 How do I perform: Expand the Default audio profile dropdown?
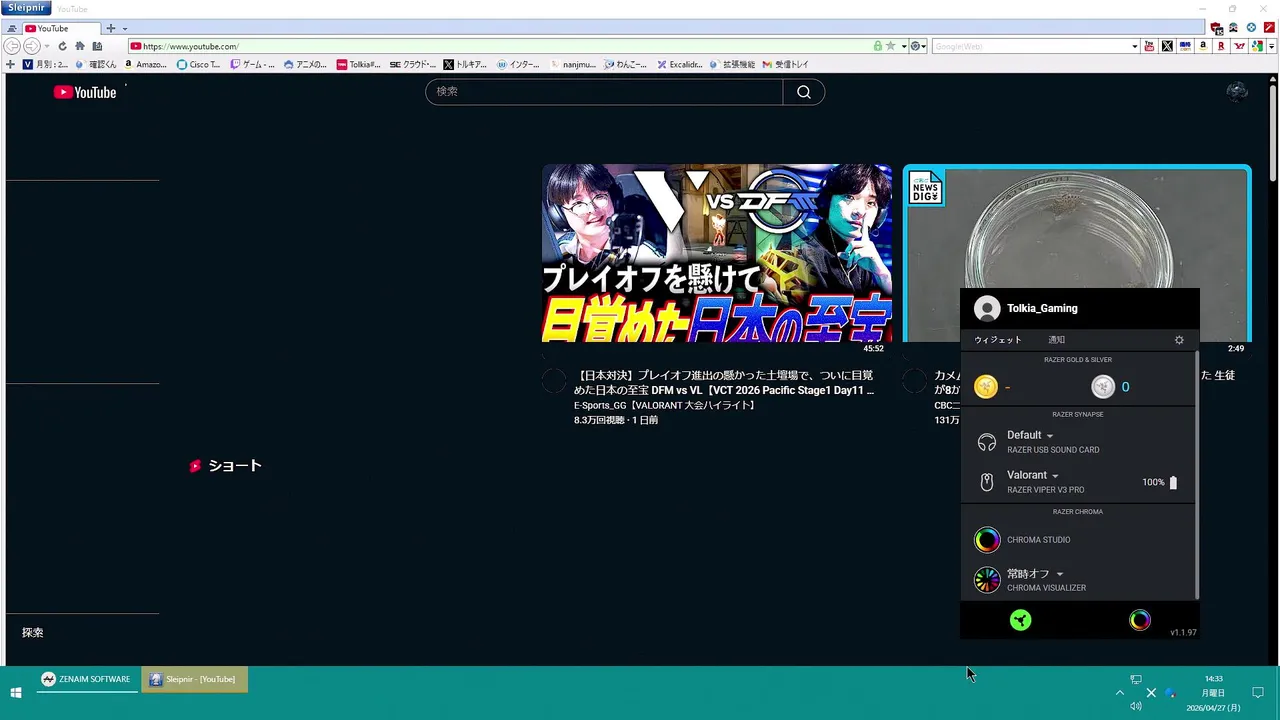(1050, 436)
